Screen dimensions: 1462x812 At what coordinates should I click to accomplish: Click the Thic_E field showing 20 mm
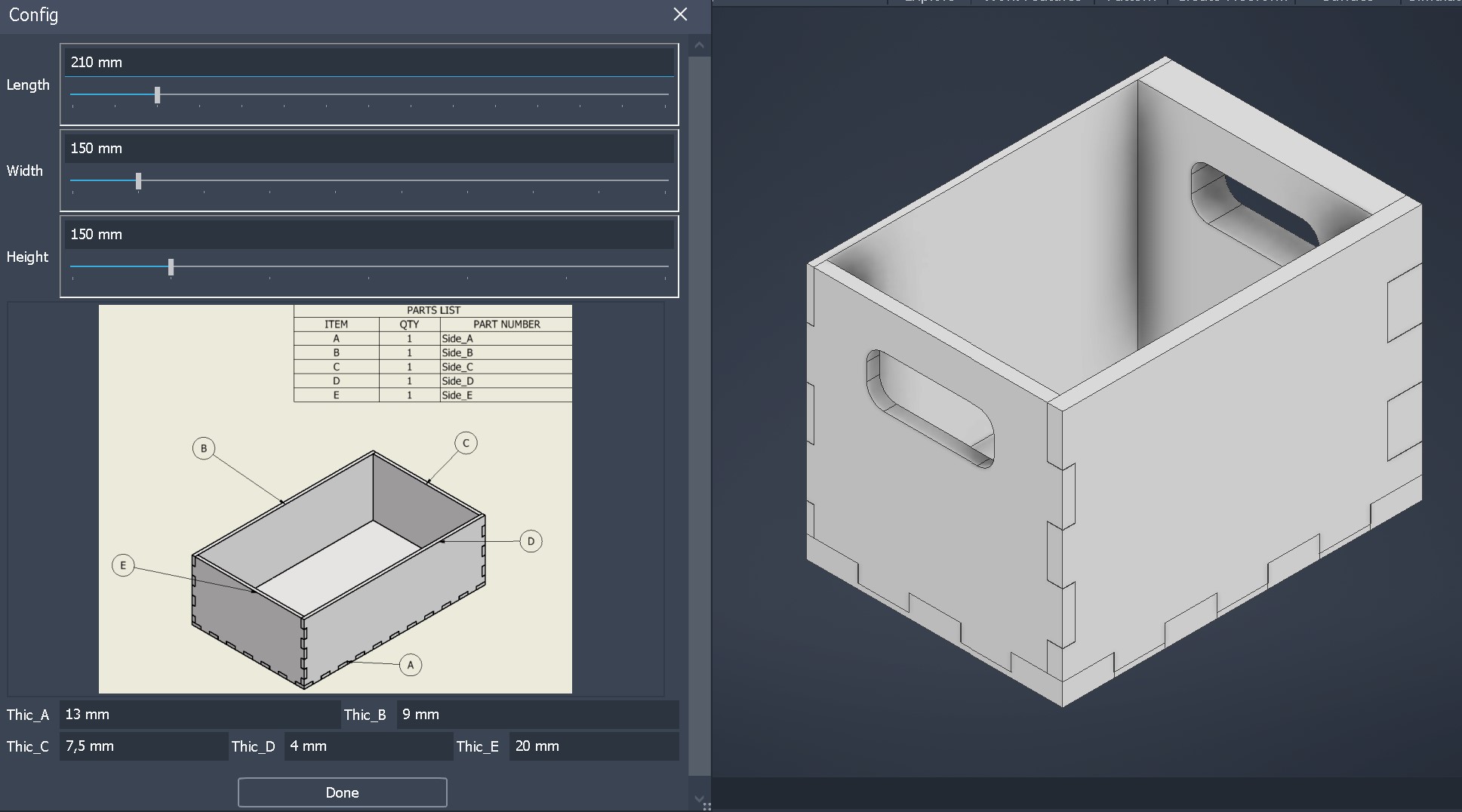[594, 746]
